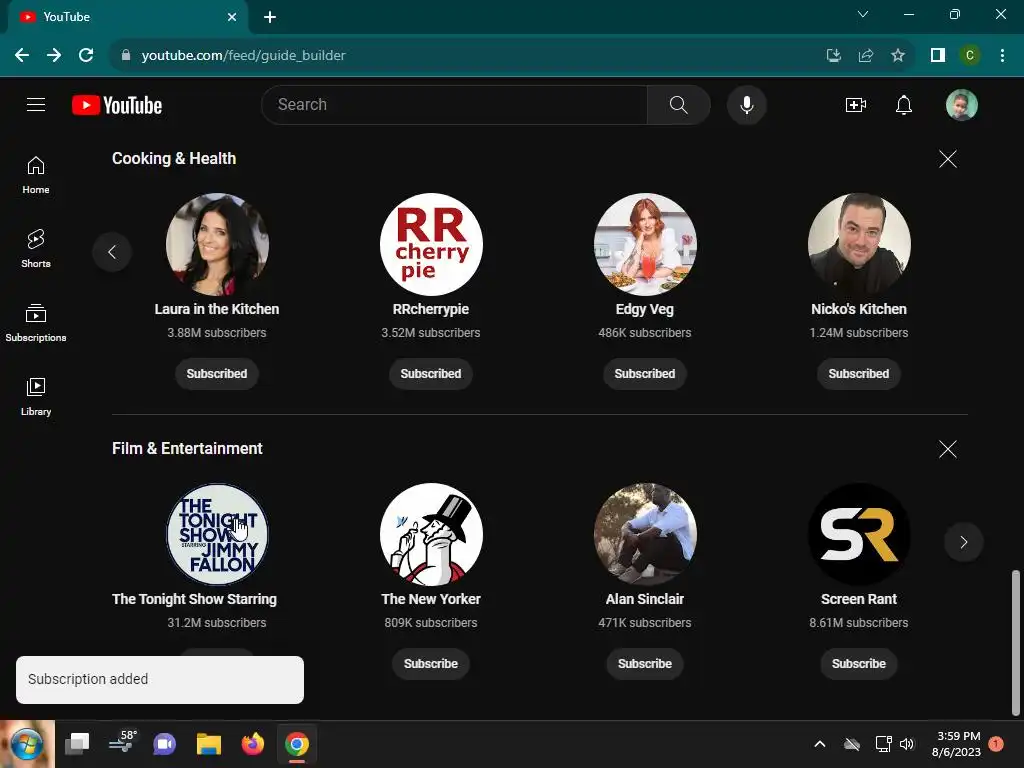Open the YouTube hamburger guide menu
The height and width of the screenshot is (768, 1024).
36,104
